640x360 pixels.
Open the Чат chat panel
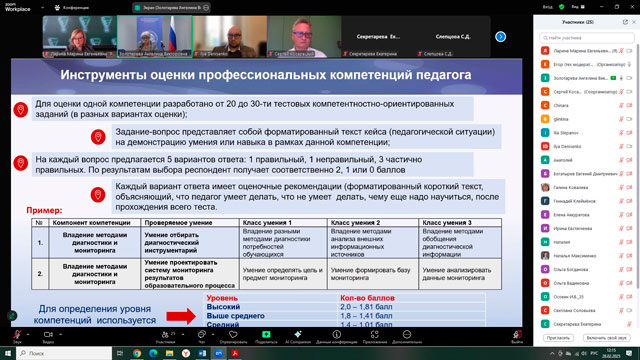pyautogui.click(x=202, y=336)
